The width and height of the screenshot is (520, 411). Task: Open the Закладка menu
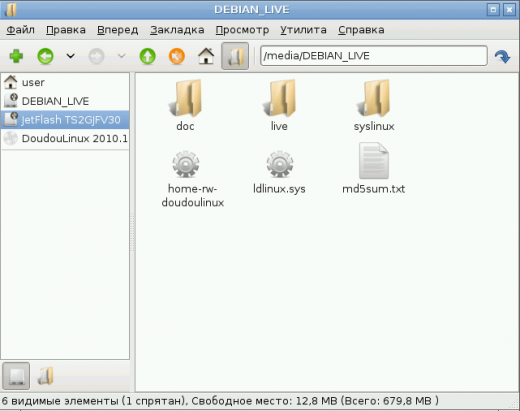pyautogui.click(x=177, y=30)
